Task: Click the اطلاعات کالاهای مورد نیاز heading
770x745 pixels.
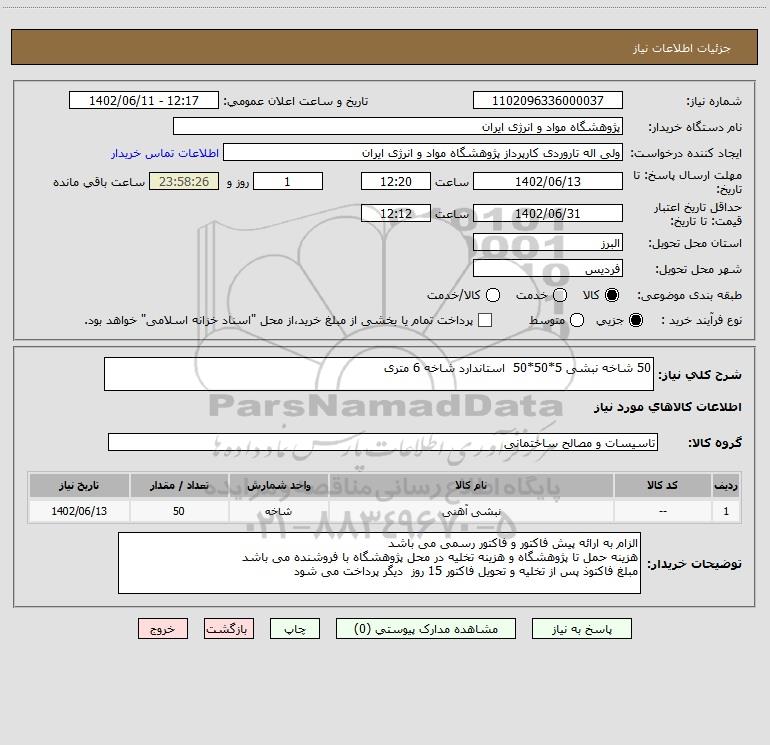Action: tap(668, 407)
